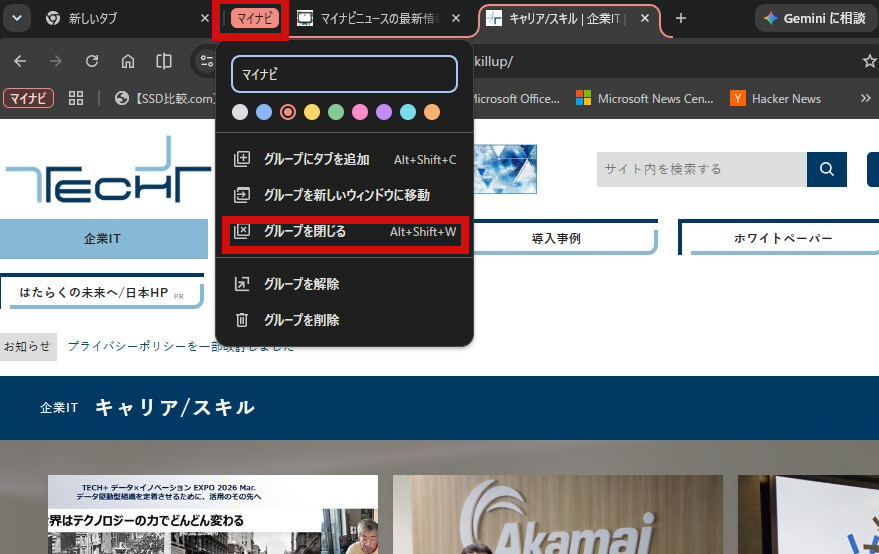Choose the orange group color

432,112
